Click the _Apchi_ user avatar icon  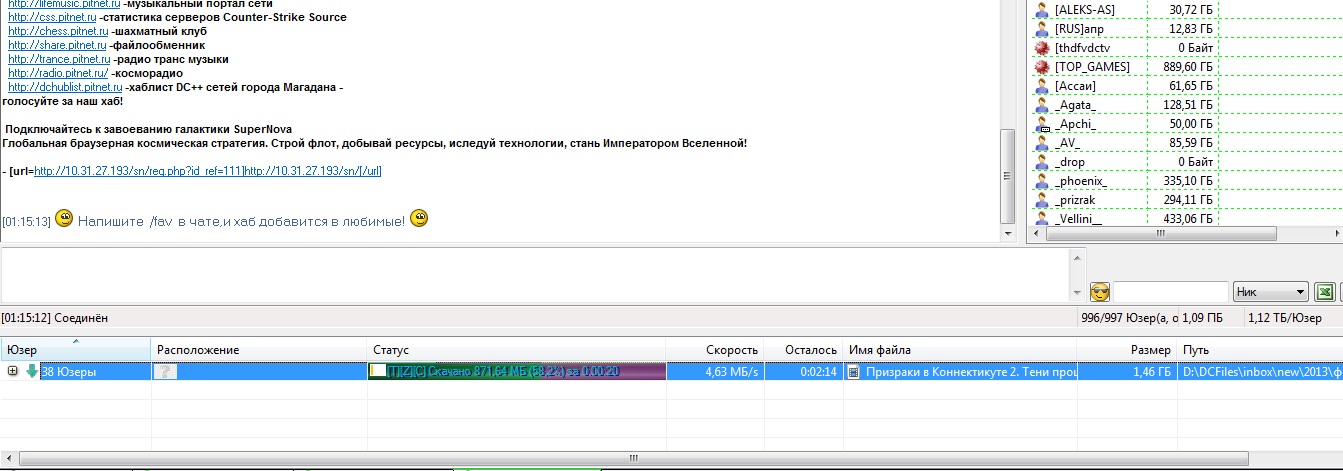tap(1042, 124)
